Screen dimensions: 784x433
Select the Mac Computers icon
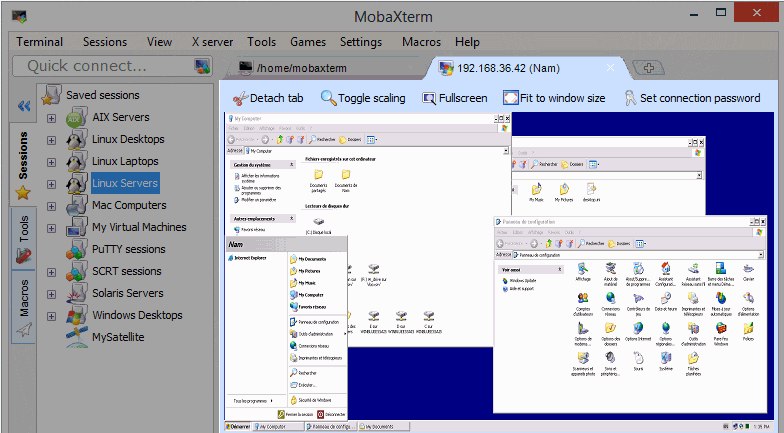[x=76, y=206]
